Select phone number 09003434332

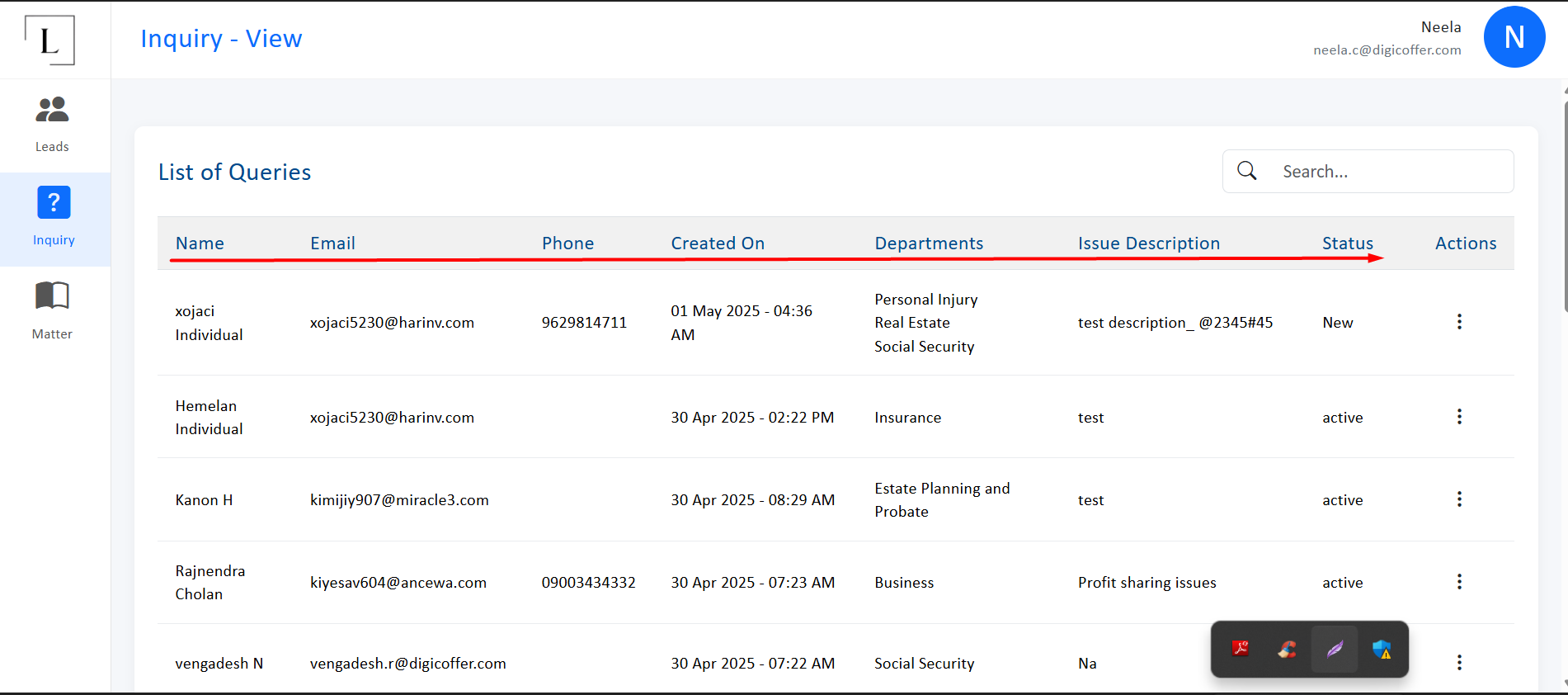pyautogui.click(x=588, y=583)
